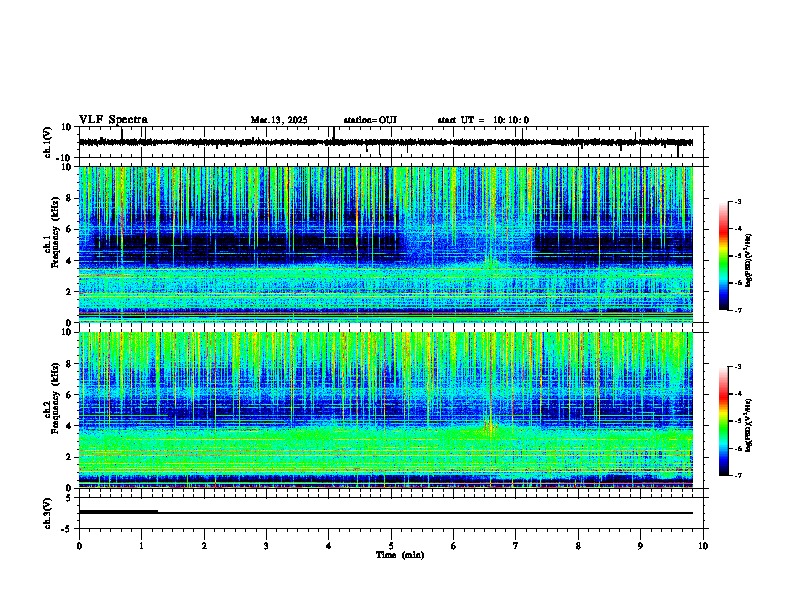Click time axis tick label "4"
Screen dimensions: 792x612
(329, 546)
